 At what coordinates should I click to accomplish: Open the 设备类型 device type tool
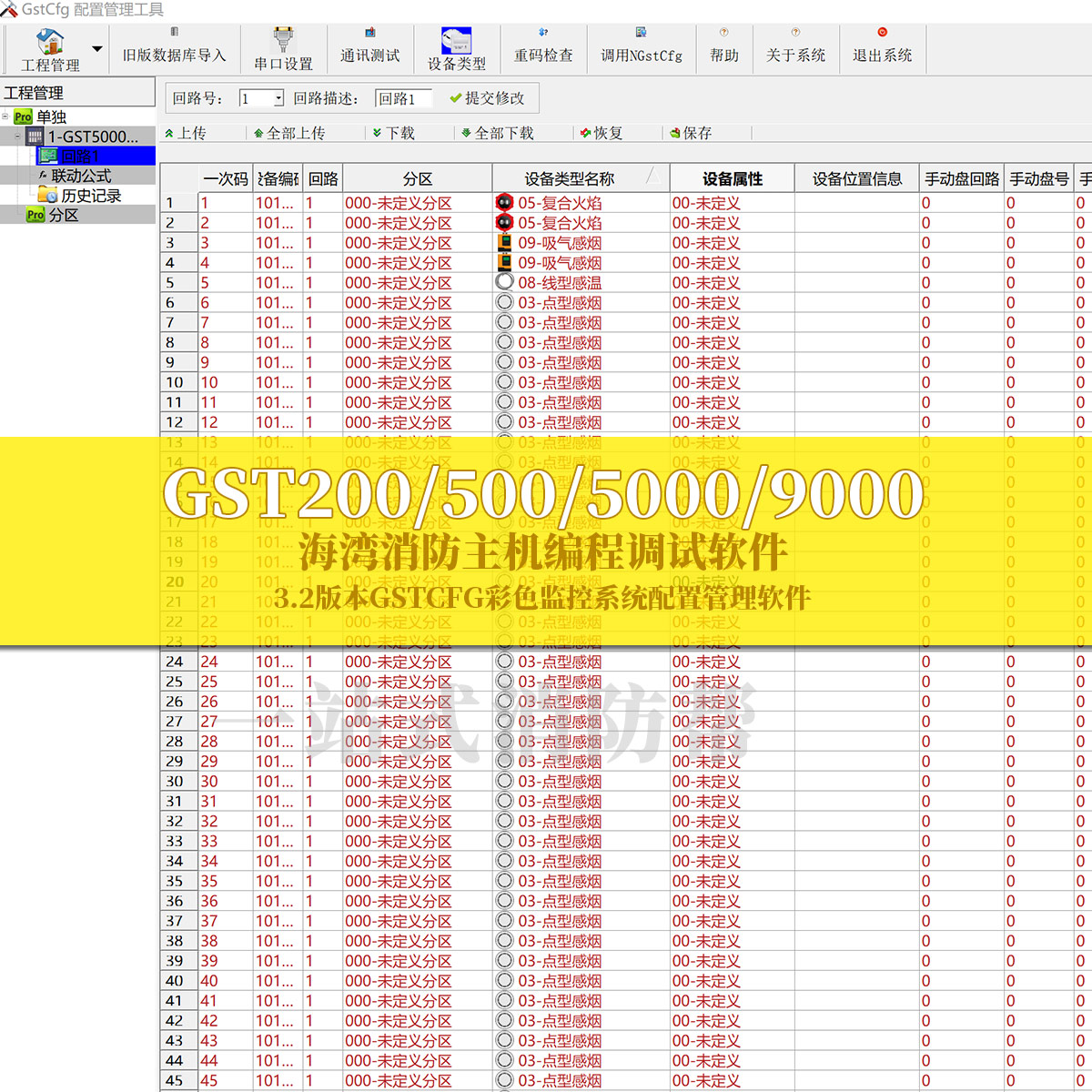tap(457, 50)
